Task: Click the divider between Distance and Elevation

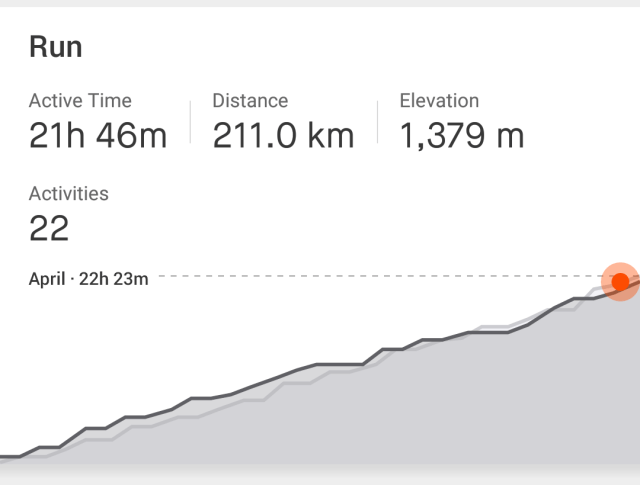Action: coord(377,123)
